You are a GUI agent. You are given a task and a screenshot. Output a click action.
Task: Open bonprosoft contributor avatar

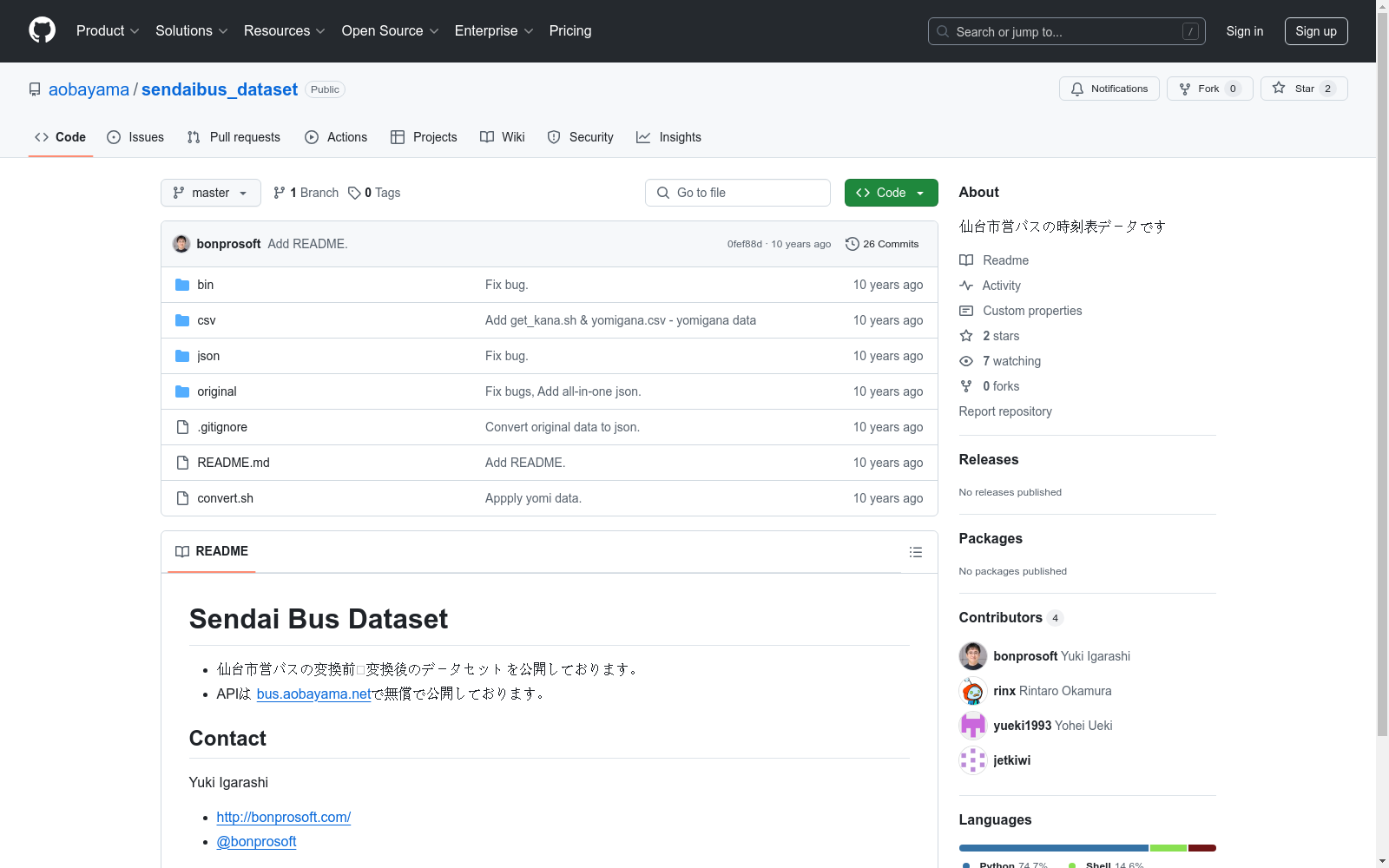pos(972,656)
